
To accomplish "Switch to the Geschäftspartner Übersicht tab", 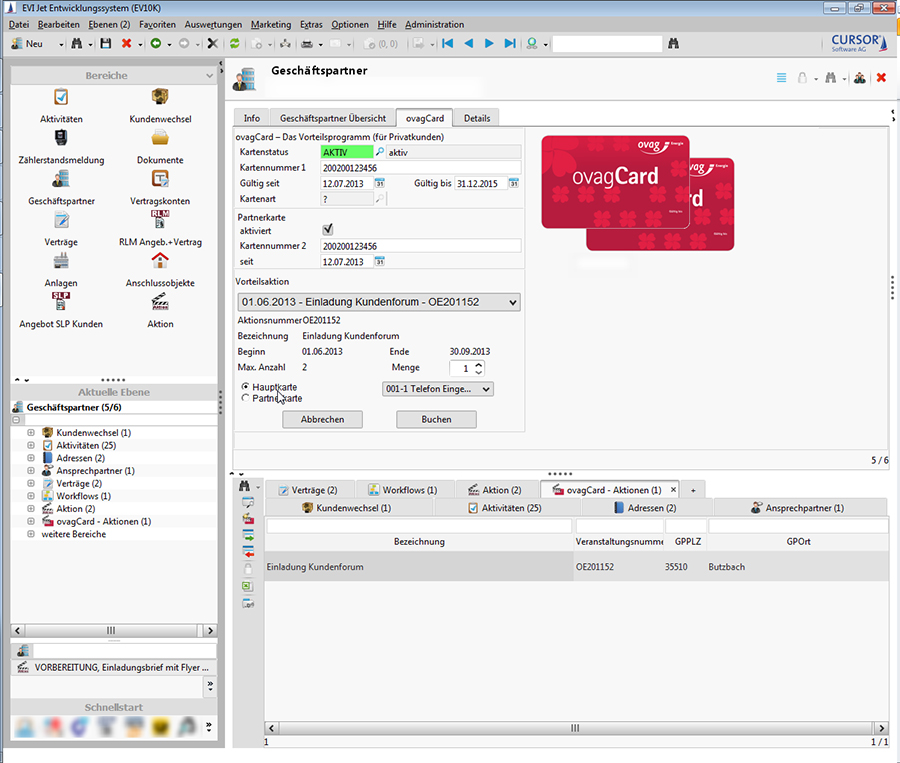I will coord(332,118).
